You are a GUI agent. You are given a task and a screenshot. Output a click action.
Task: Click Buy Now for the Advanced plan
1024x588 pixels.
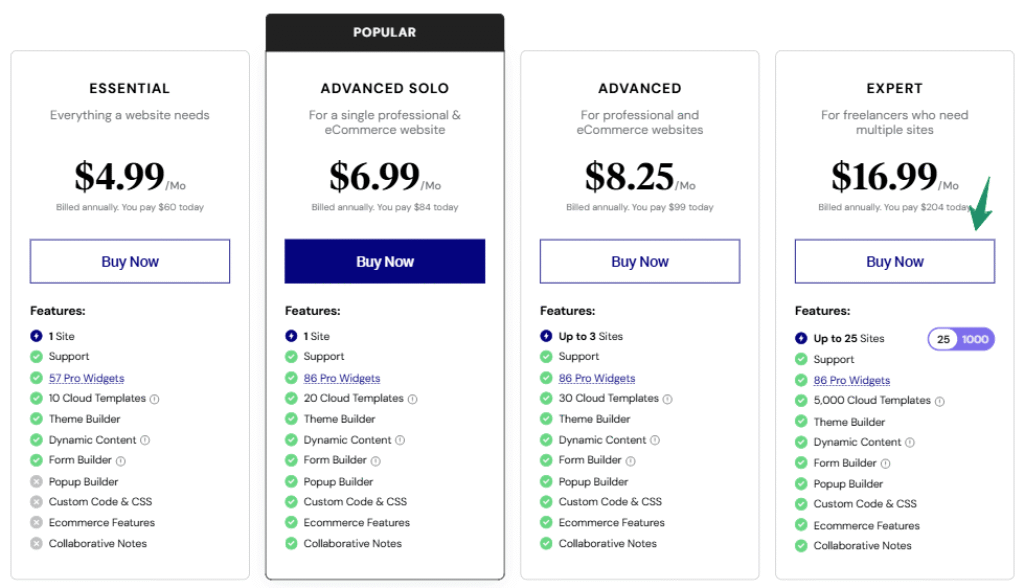click(640, 262)
